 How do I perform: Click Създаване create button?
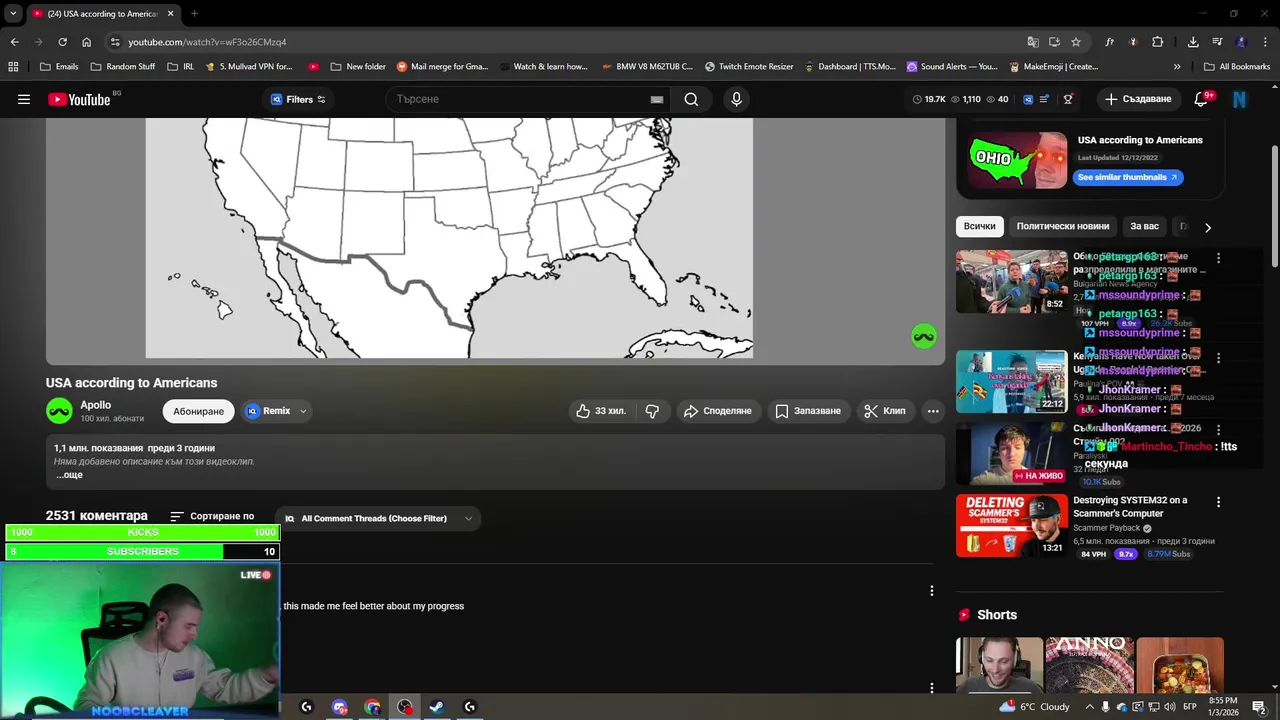pyautogui.click(x=1138, y=99)
